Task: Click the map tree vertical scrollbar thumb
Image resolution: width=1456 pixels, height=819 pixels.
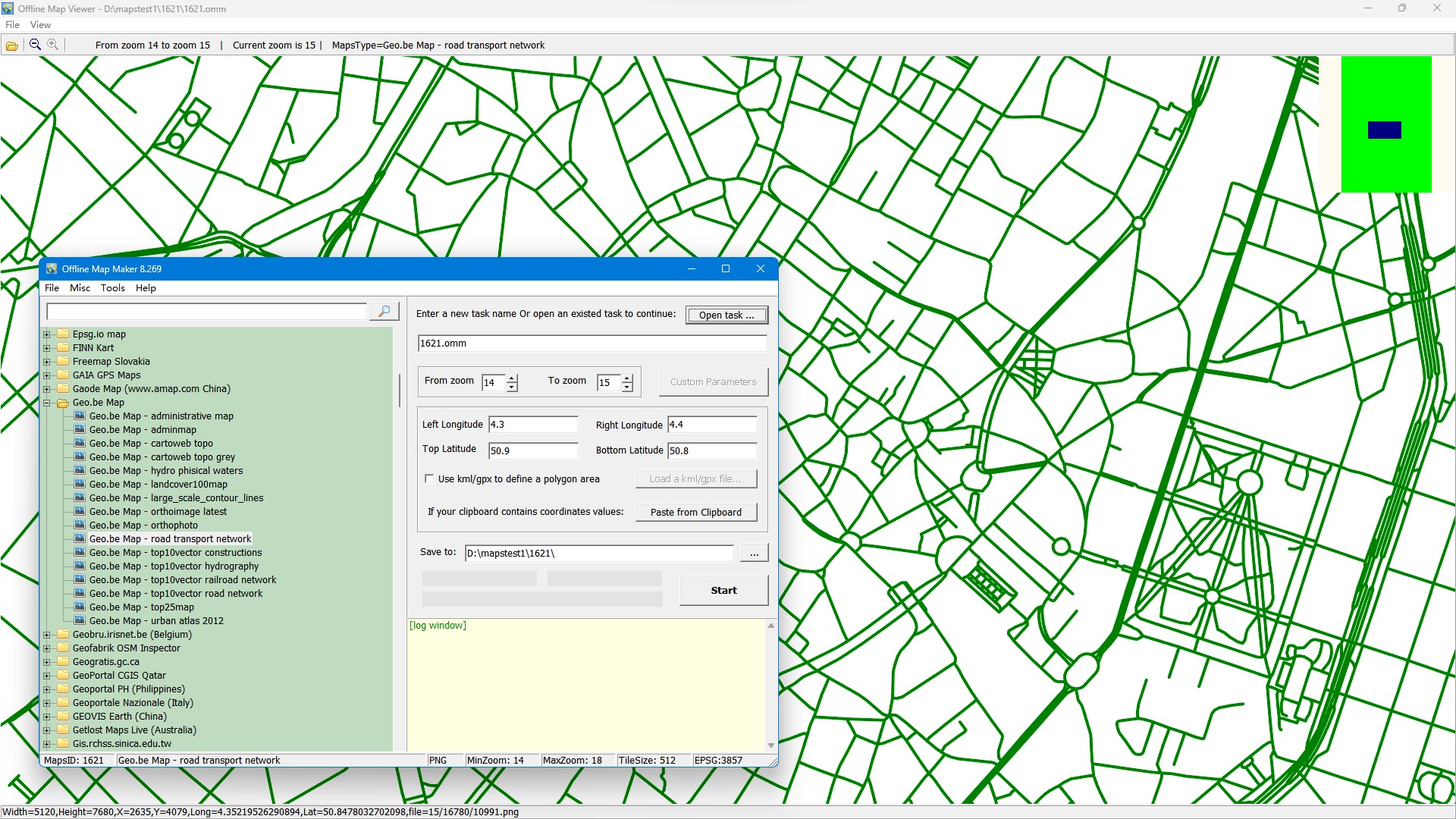Action: (399, 390)
